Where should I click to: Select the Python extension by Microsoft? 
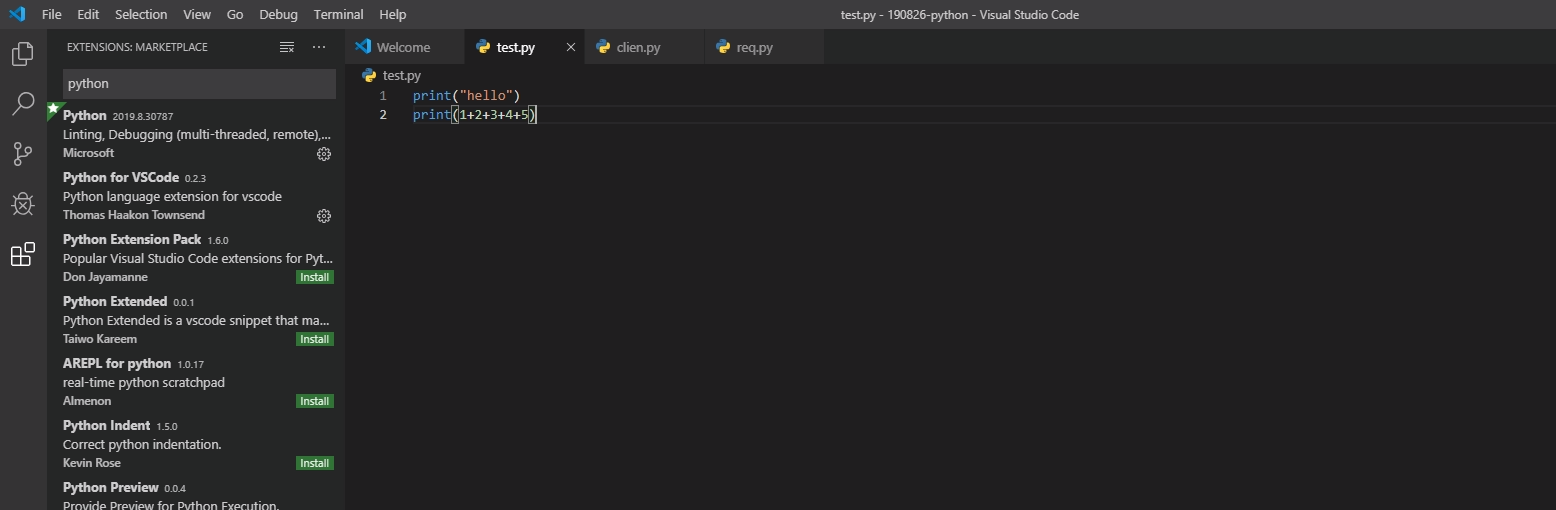pyautogui.click(x=196, y=134)
